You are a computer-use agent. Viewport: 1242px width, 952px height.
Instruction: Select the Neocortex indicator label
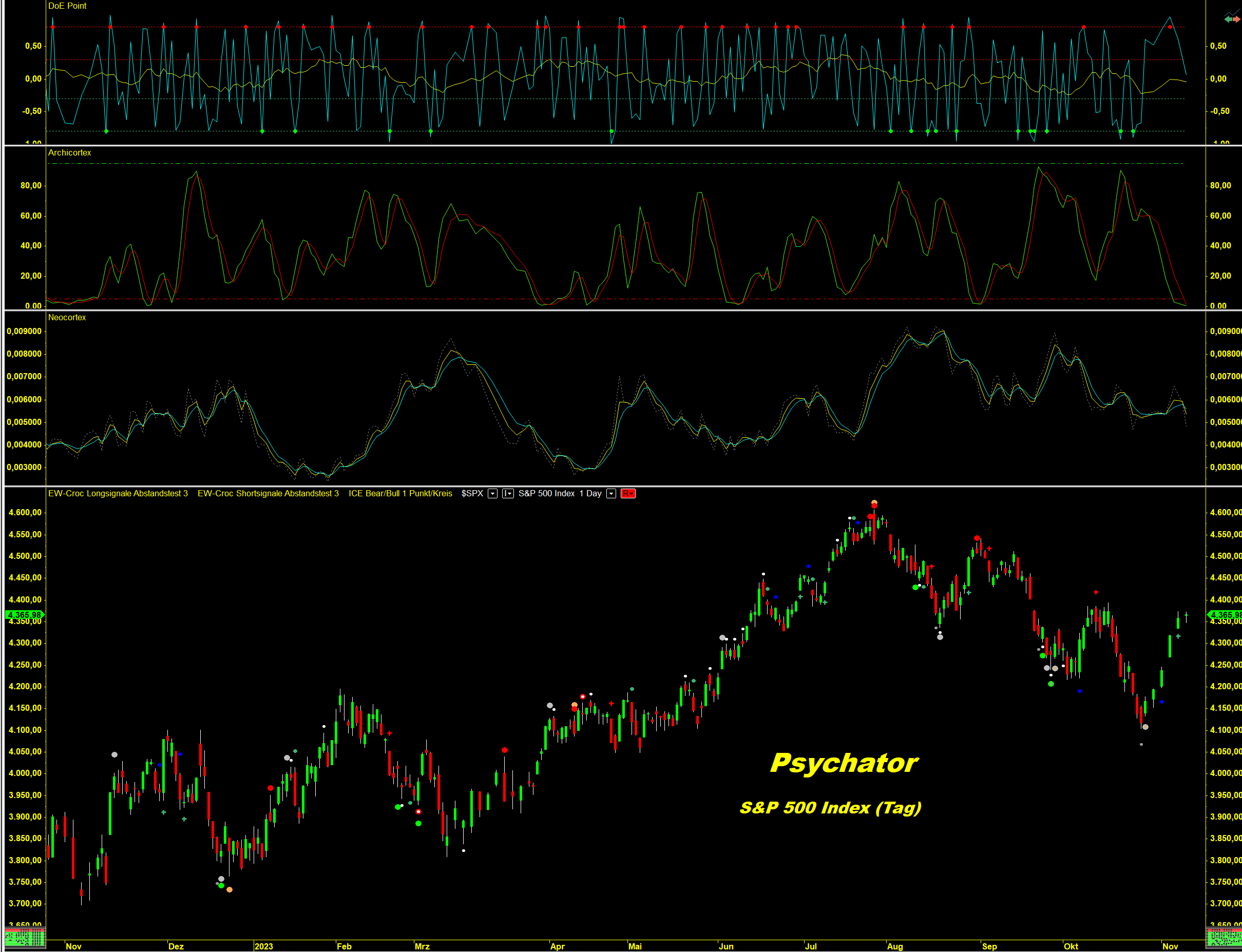pyautogui.click(x=67, y=317)
